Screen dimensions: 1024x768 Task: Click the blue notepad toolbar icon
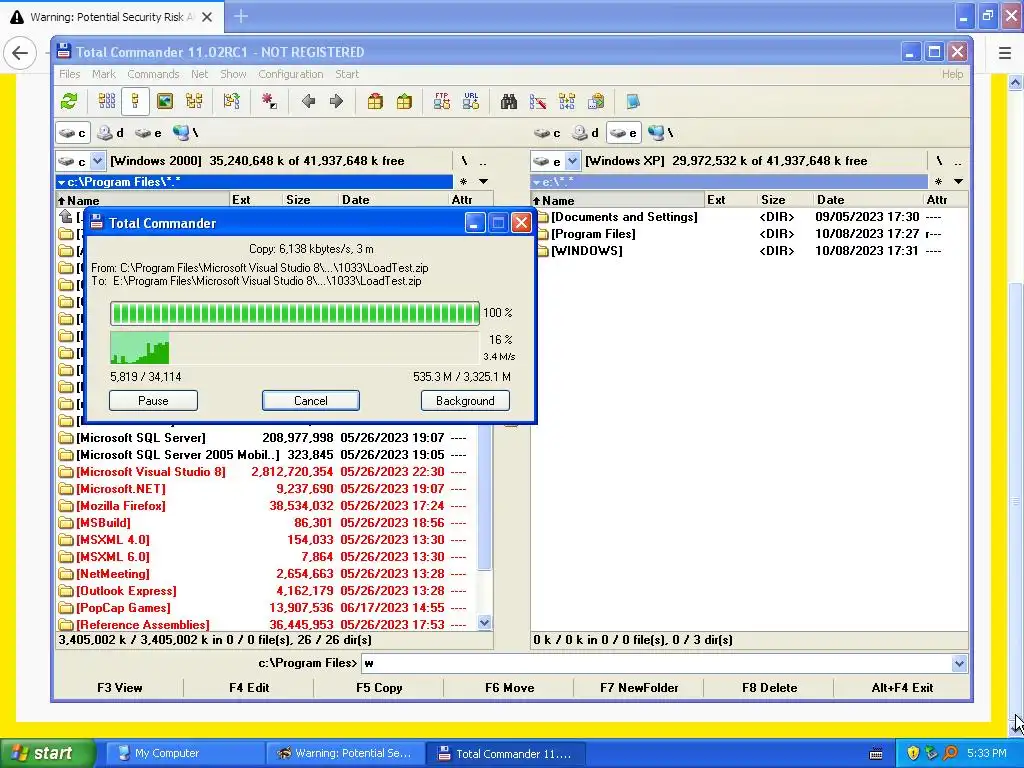[x=633, y=101]
